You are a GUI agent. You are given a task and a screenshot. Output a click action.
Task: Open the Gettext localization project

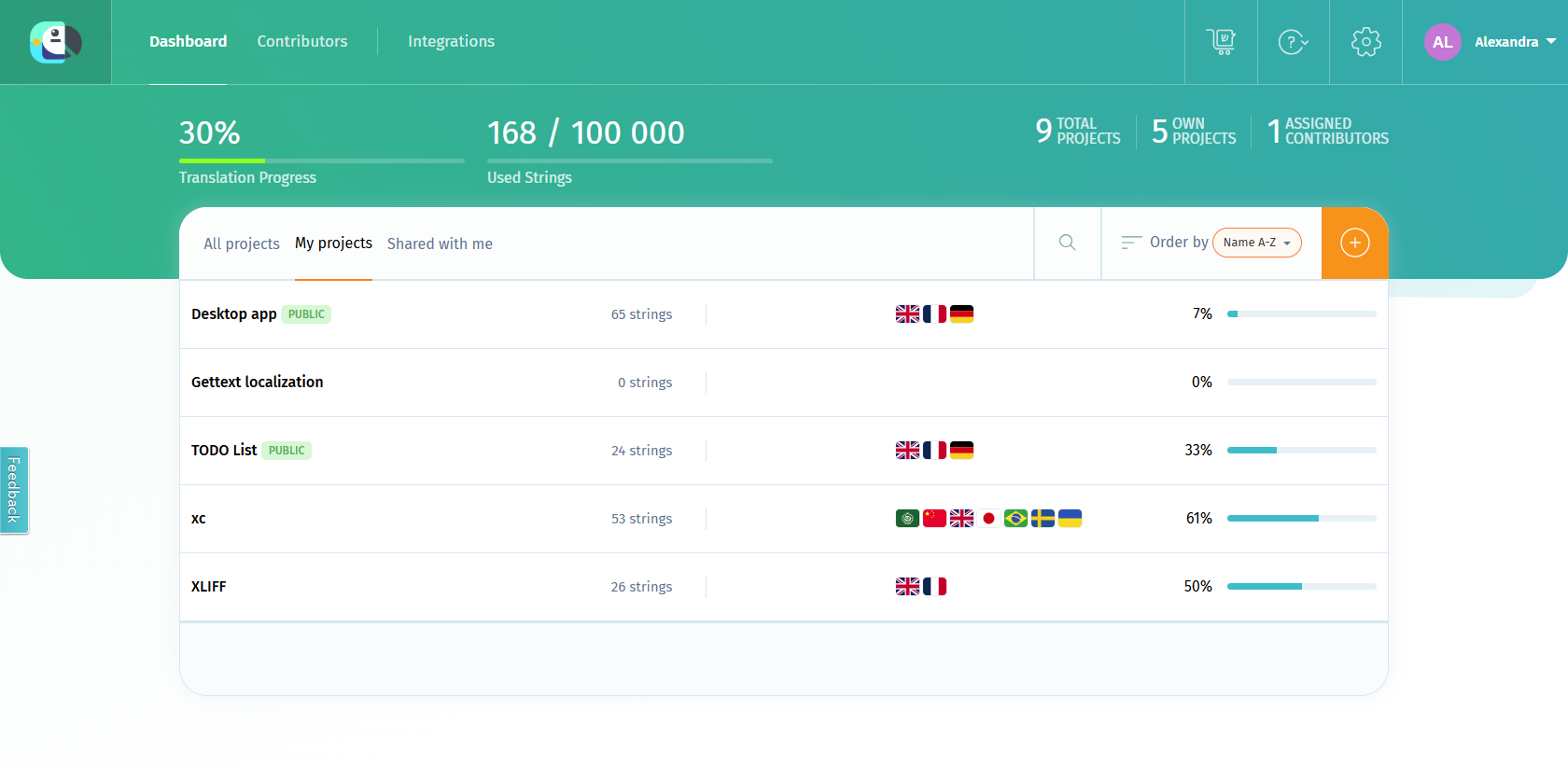click(258, 382)
